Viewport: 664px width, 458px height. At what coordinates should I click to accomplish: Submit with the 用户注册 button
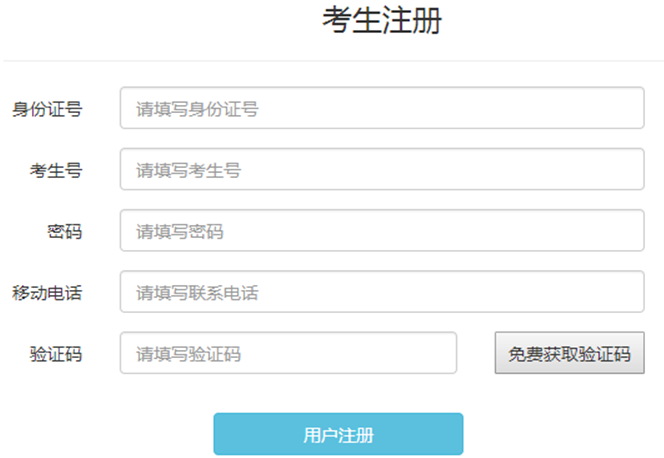click(x=338, y=434)
